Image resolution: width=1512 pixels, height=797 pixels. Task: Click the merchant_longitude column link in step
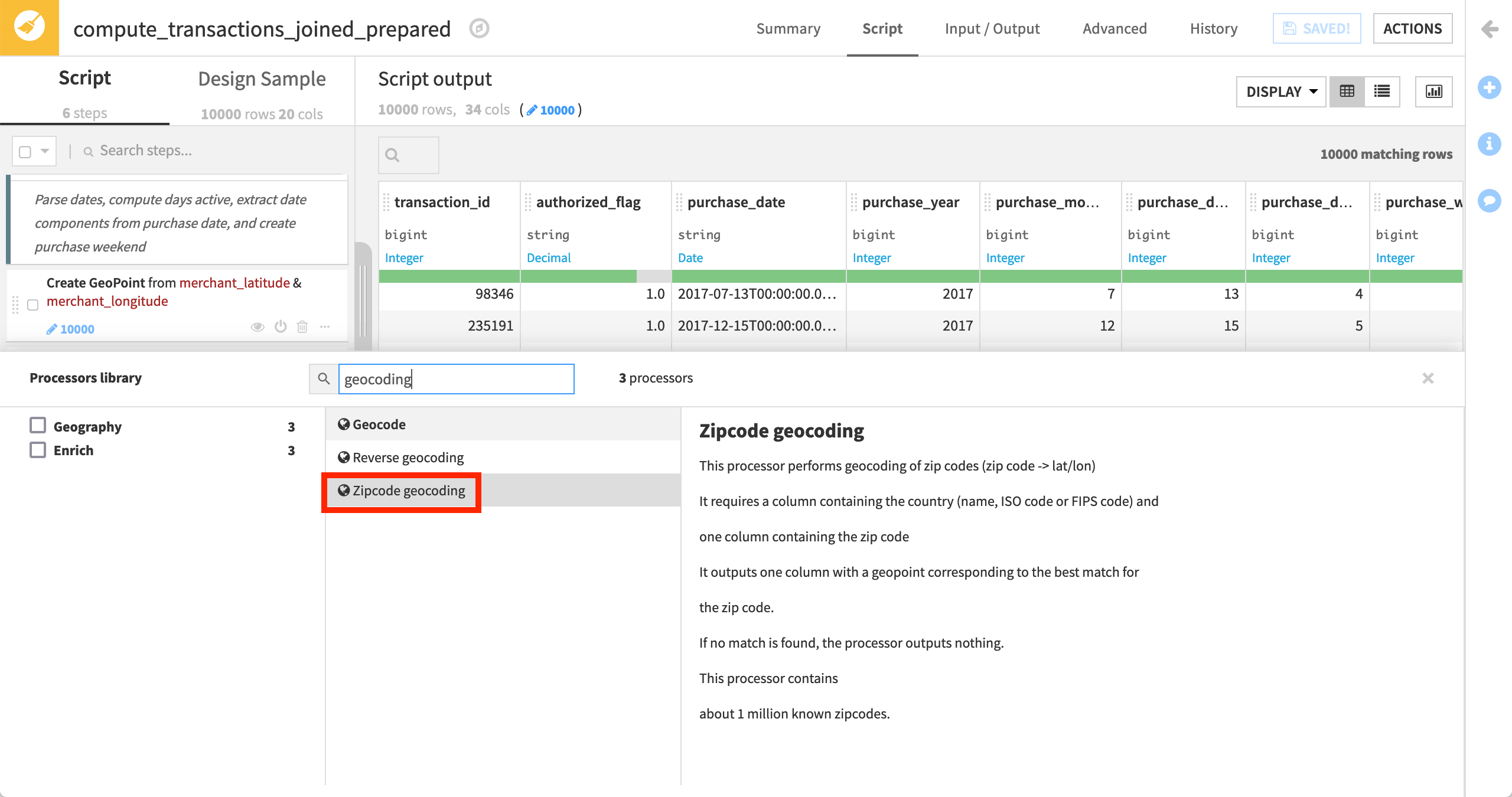click(107, 301)
